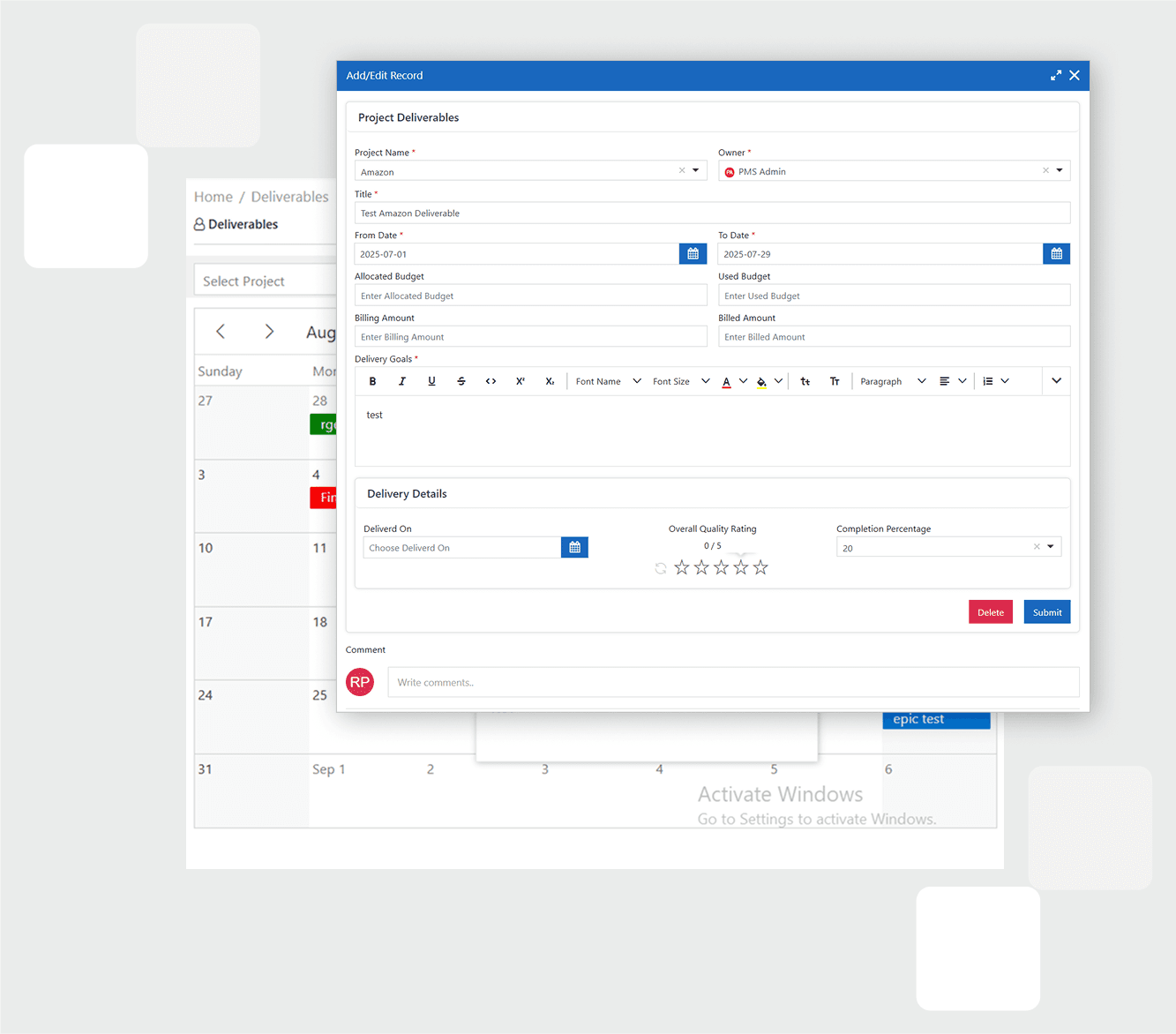
Task: Go to Home breadcrumb link
Action: (x=213, y=197)
